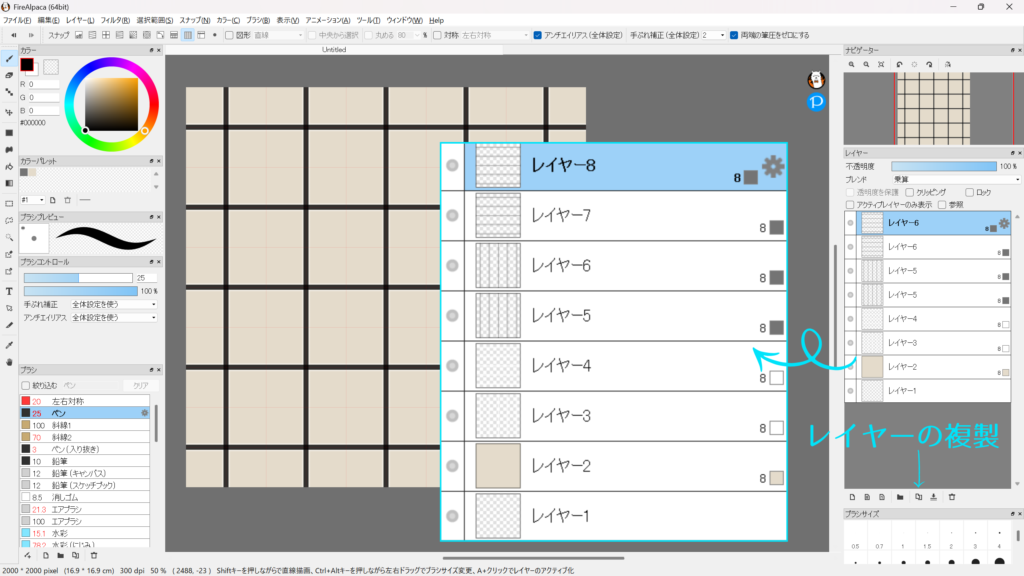Open the ブレンド mode dropdown
Viewport: 1024px width, 576px height.
pos(955,179)
